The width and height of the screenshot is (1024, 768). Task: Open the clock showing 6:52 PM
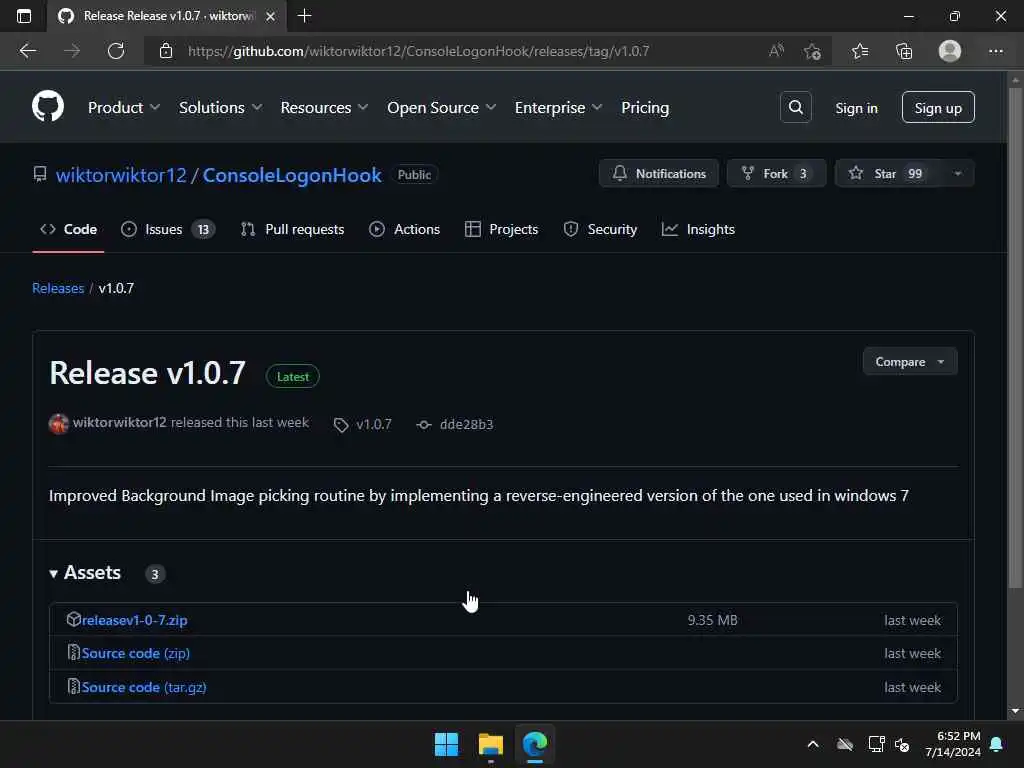point(953,744)
